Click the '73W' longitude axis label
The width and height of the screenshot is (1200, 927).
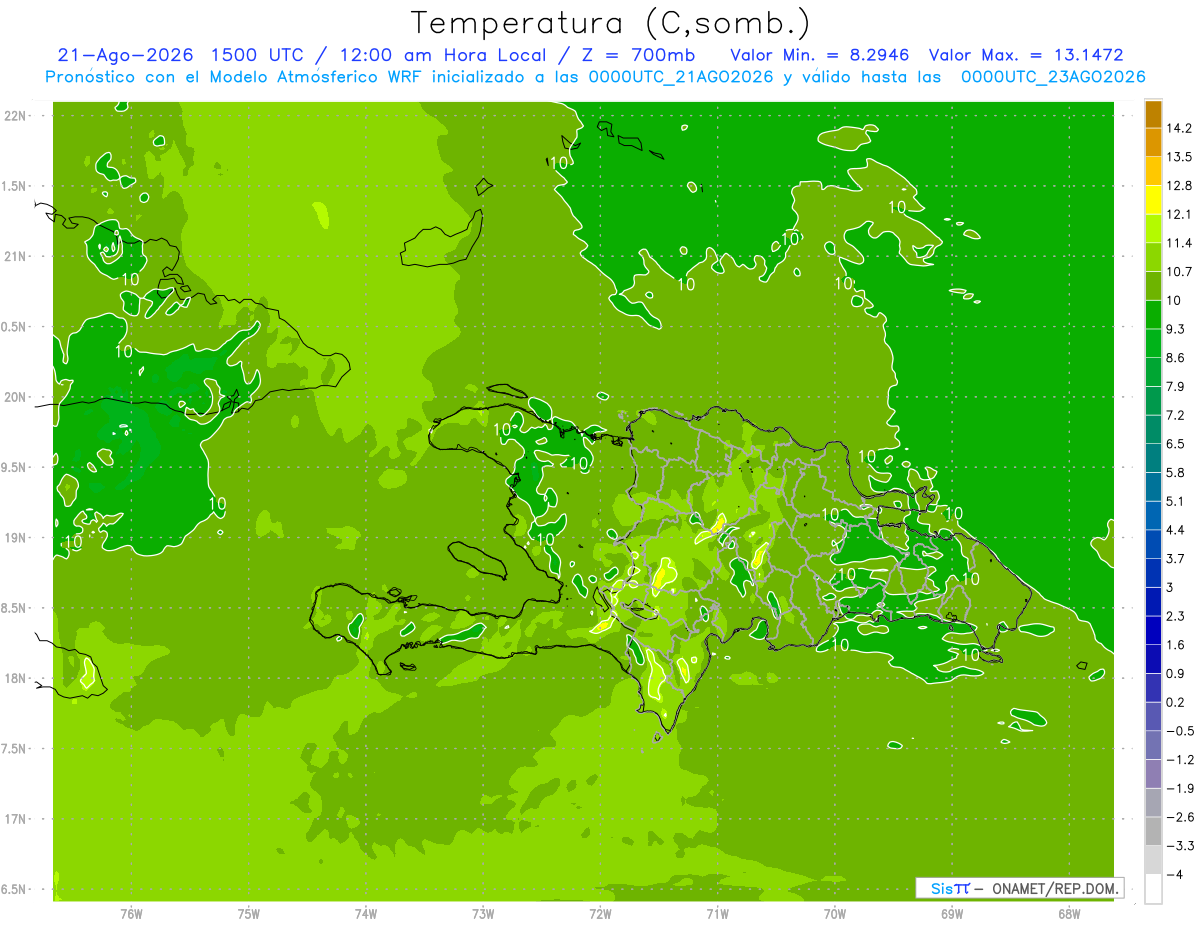click(x=483, y=914)
